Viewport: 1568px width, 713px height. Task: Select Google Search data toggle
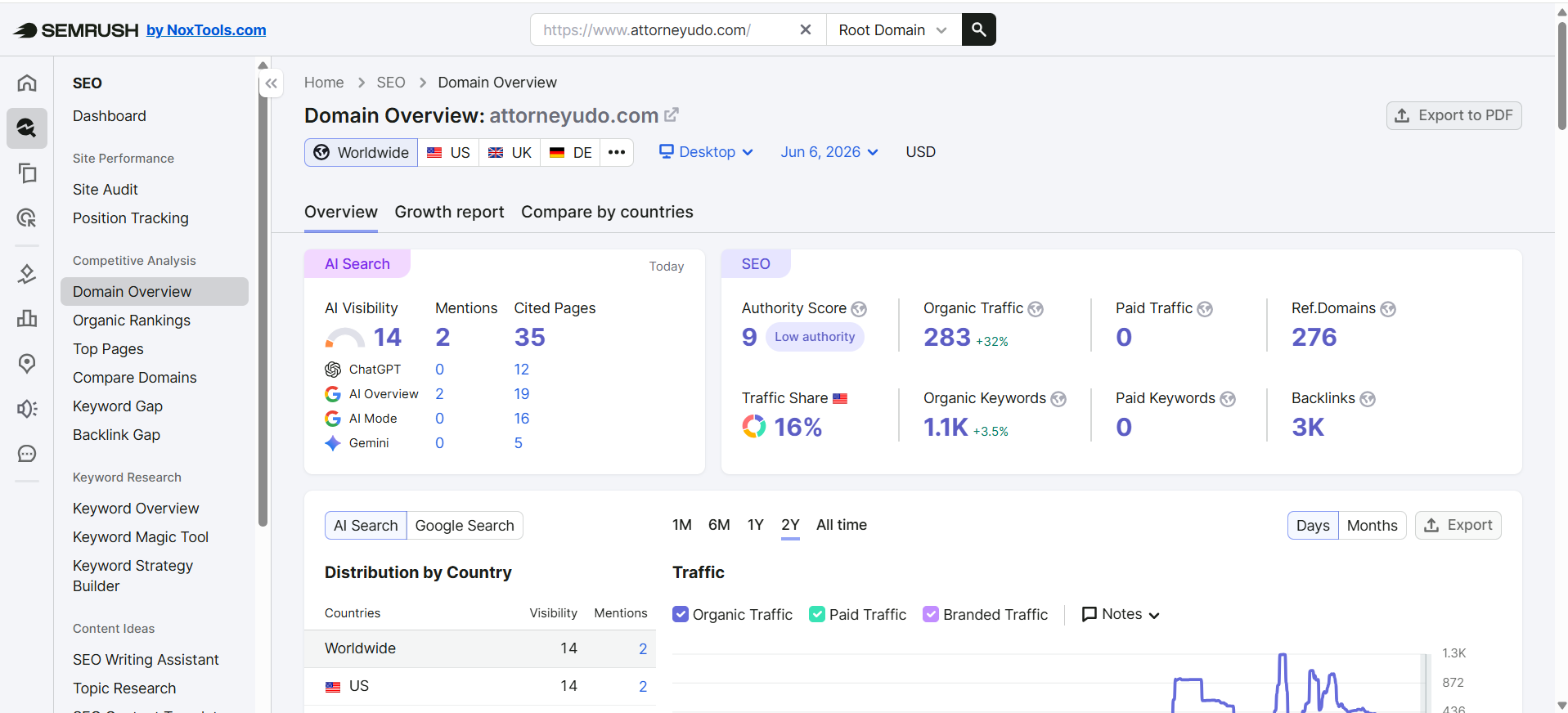pos(465,525)
